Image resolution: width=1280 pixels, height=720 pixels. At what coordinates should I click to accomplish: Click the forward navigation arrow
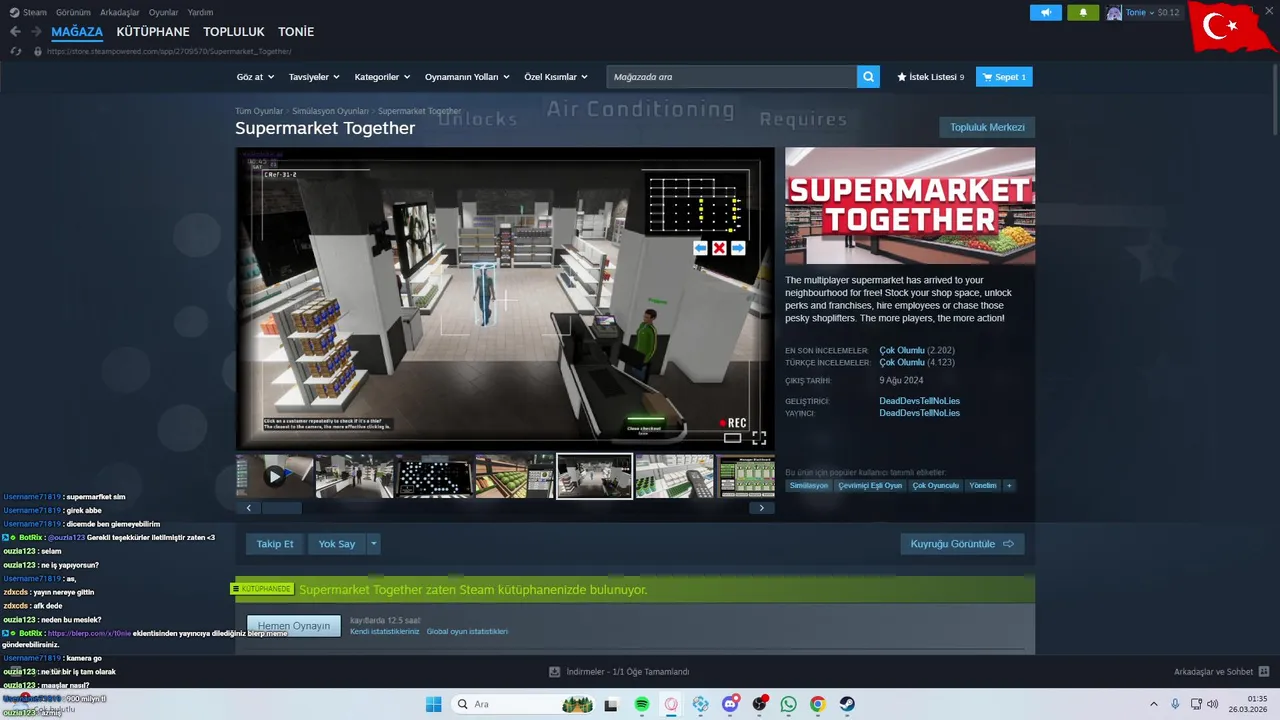pos(35,32)
